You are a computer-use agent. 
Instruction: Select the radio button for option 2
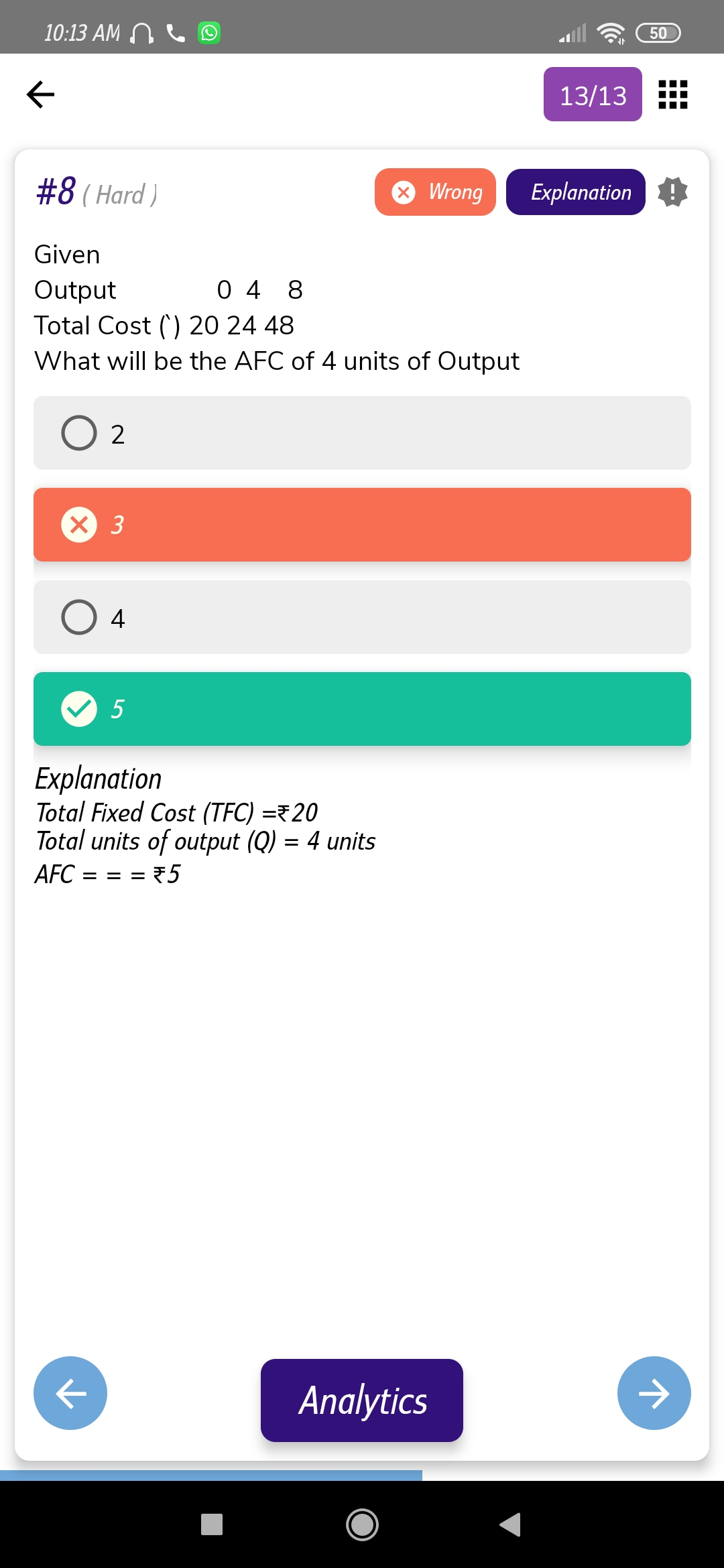[79, 433]
